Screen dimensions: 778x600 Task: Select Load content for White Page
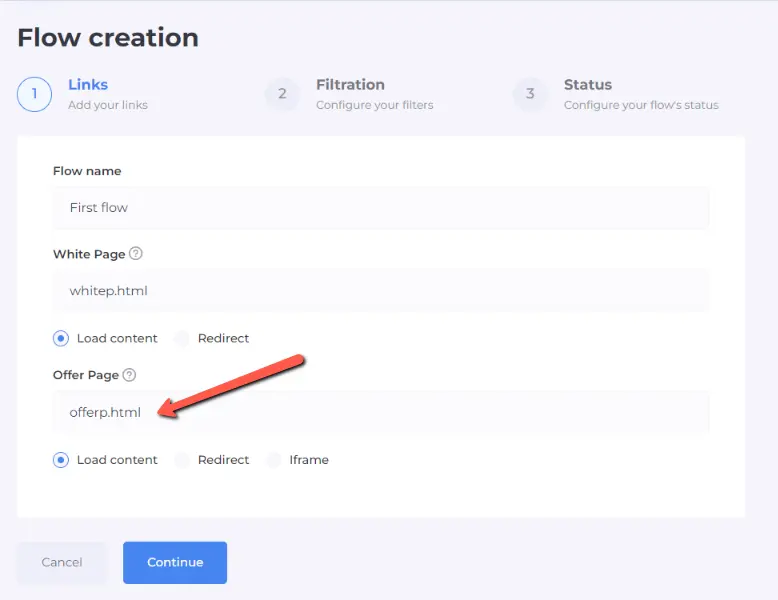click(x=62, y=338)
